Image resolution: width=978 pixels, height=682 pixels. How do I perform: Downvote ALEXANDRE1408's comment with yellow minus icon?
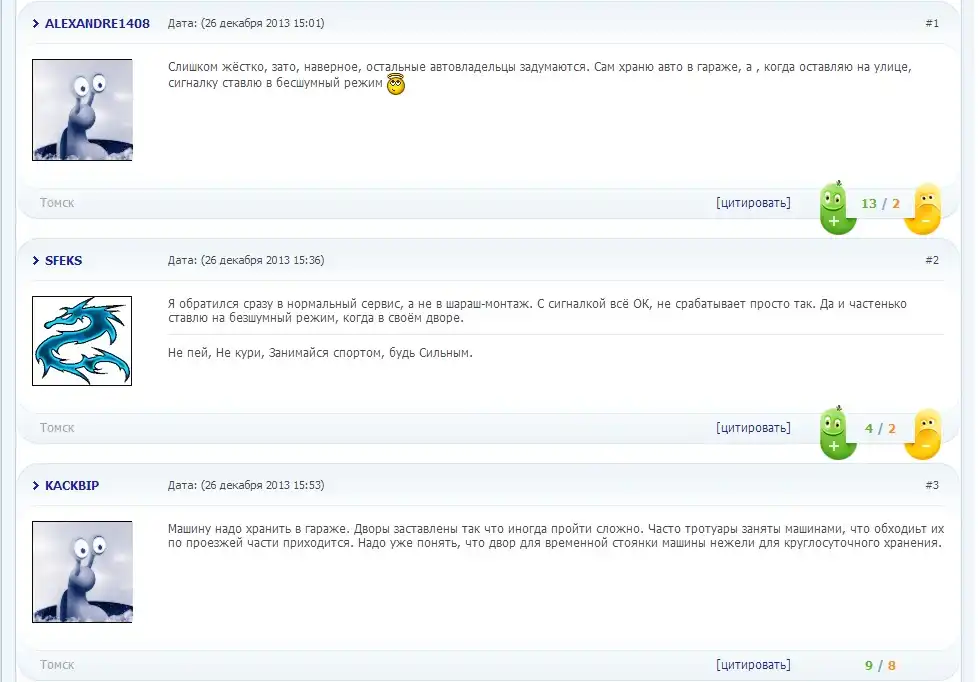pyautogui.click(x=923, y=208)
